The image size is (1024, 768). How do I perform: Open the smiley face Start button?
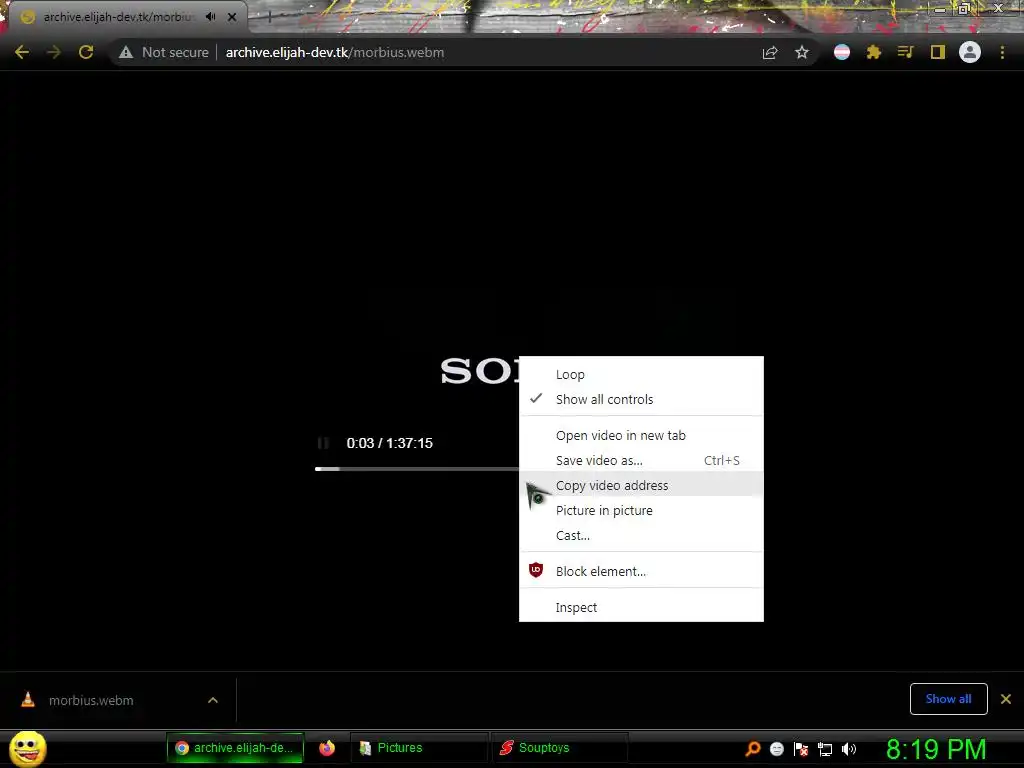click(x=27, y=748)
